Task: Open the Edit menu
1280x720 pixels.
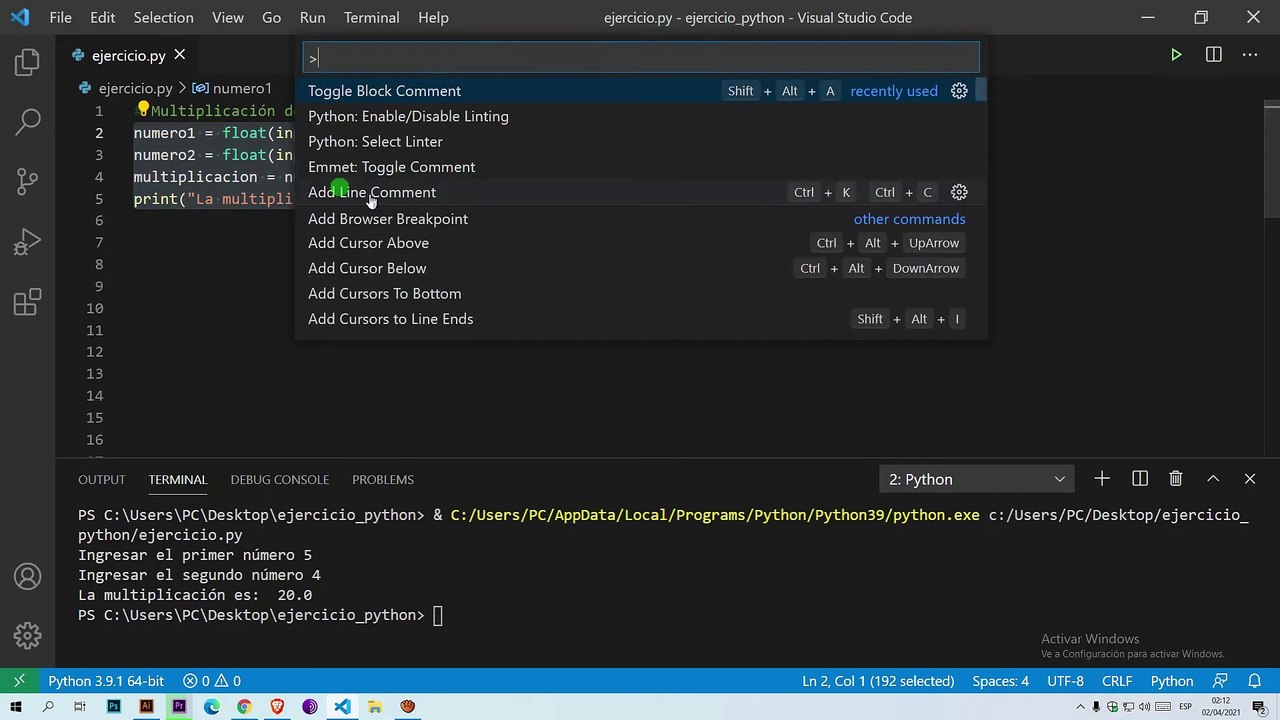Action: point(102,17)
